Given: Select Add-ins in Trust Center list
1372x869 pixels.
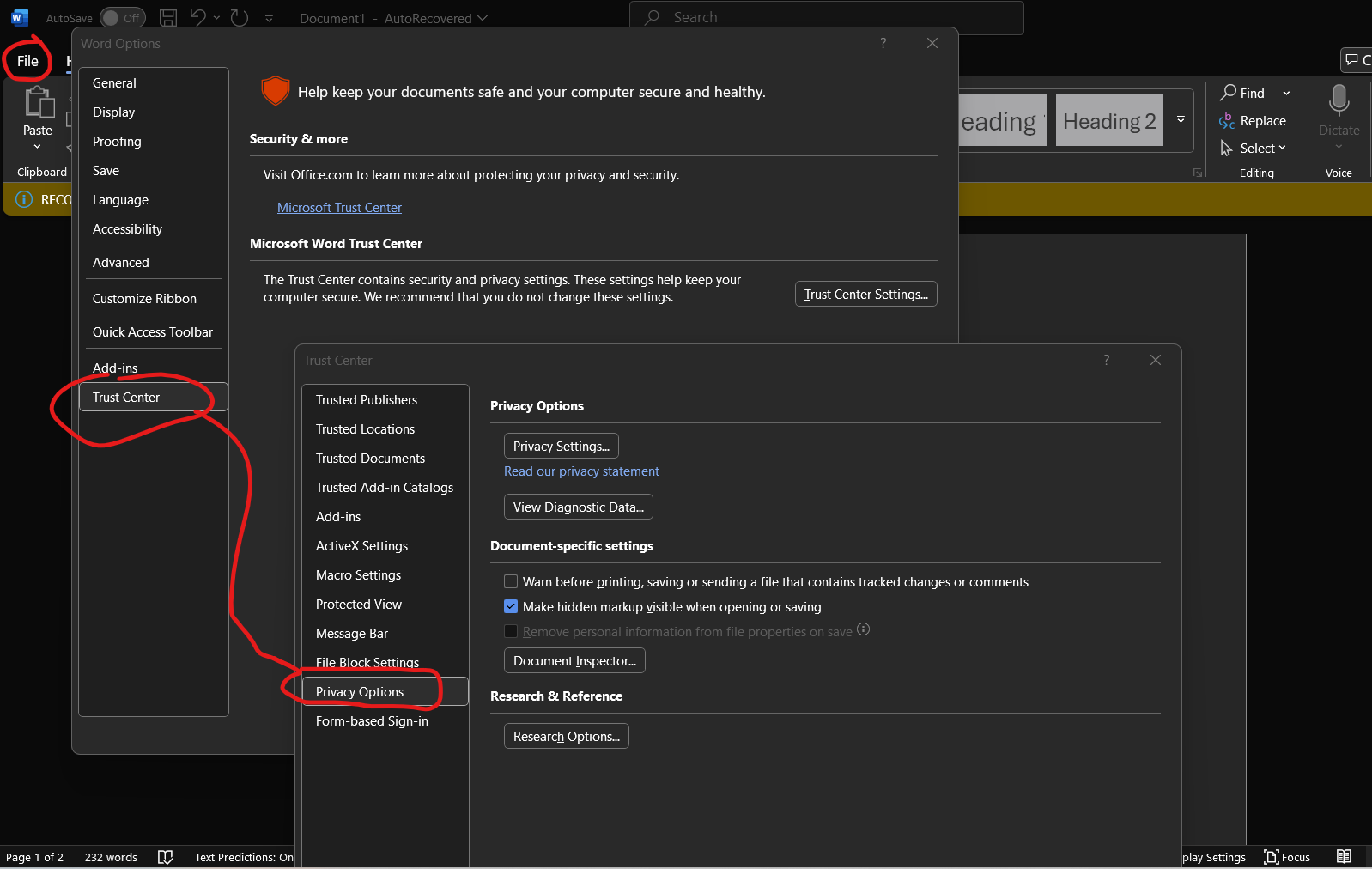Looking at the screenshot, I should pos(385,517).
